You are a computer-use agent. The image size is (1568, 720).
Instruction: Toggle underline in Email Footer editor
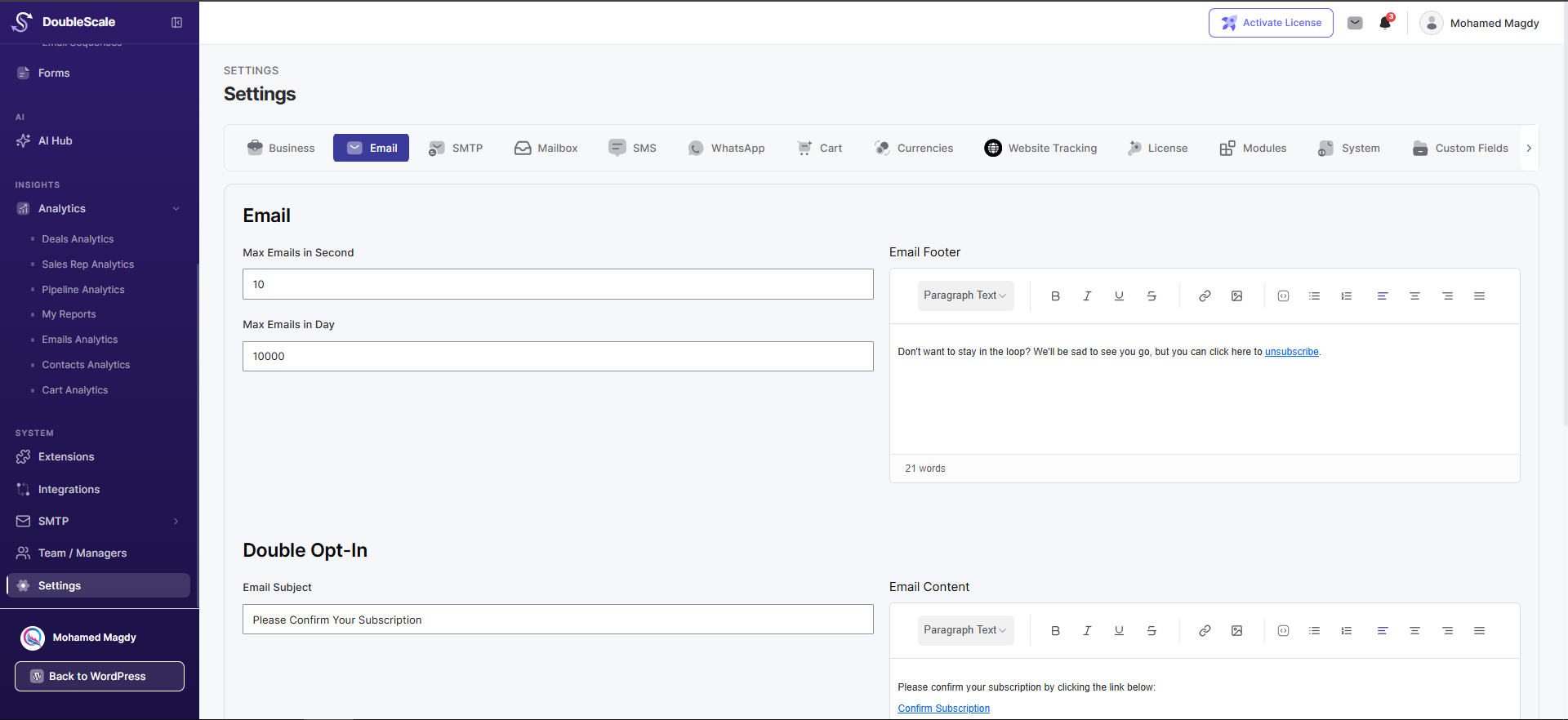[1119, 296]
